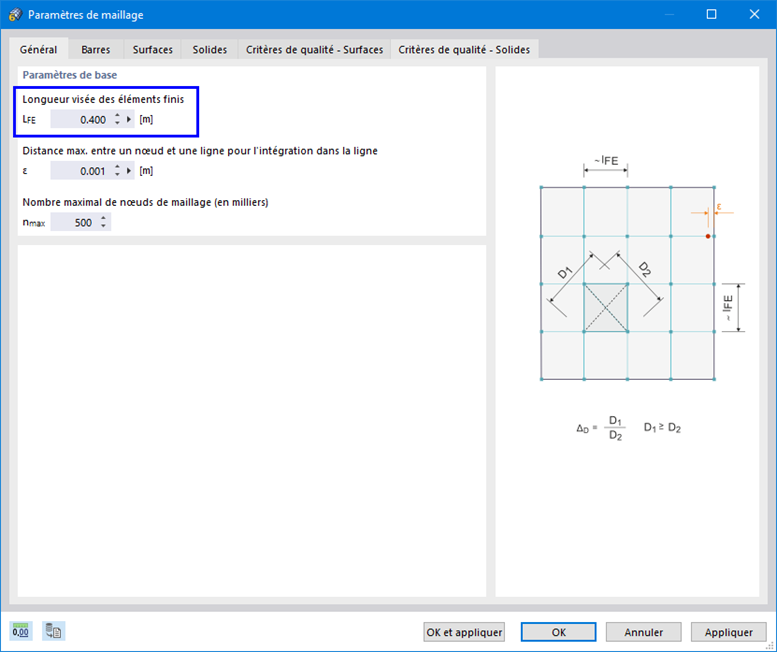This screenshot has width=777, height=652.
Task: Open Critères de qualité - Surfaces tab
Action: click(x=315, y=50)
